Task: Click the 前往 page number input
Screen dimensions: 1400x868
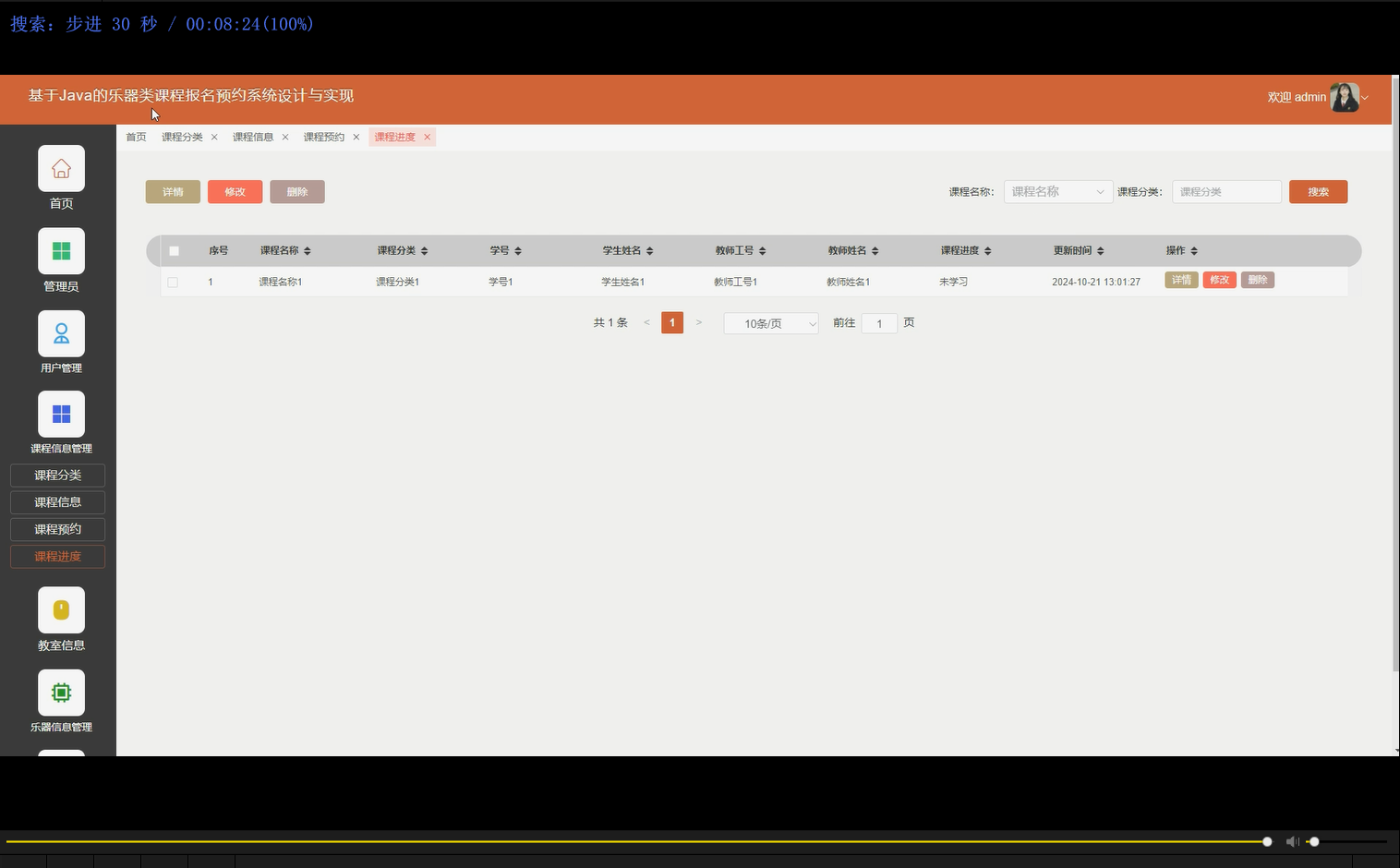Action: tap(879, 323)
